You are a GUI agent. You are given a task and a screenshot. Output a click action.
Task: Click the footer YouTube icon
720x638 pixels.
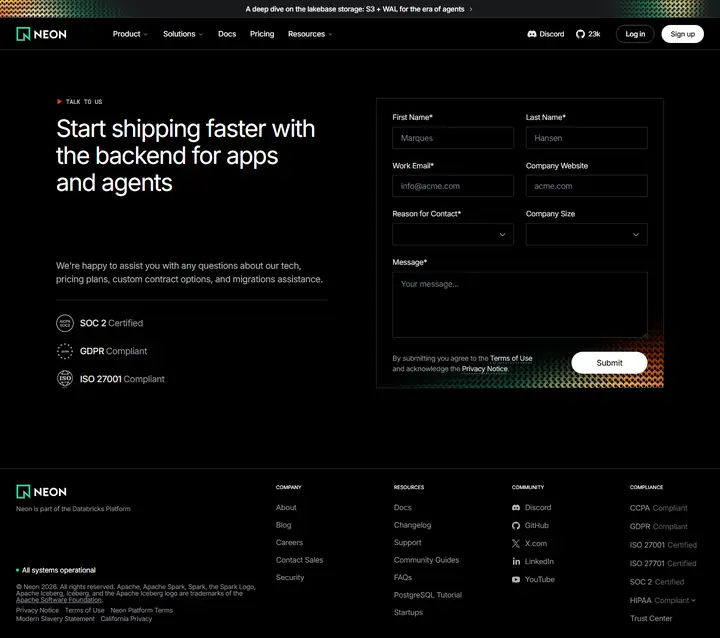click(x=516, y=580)
